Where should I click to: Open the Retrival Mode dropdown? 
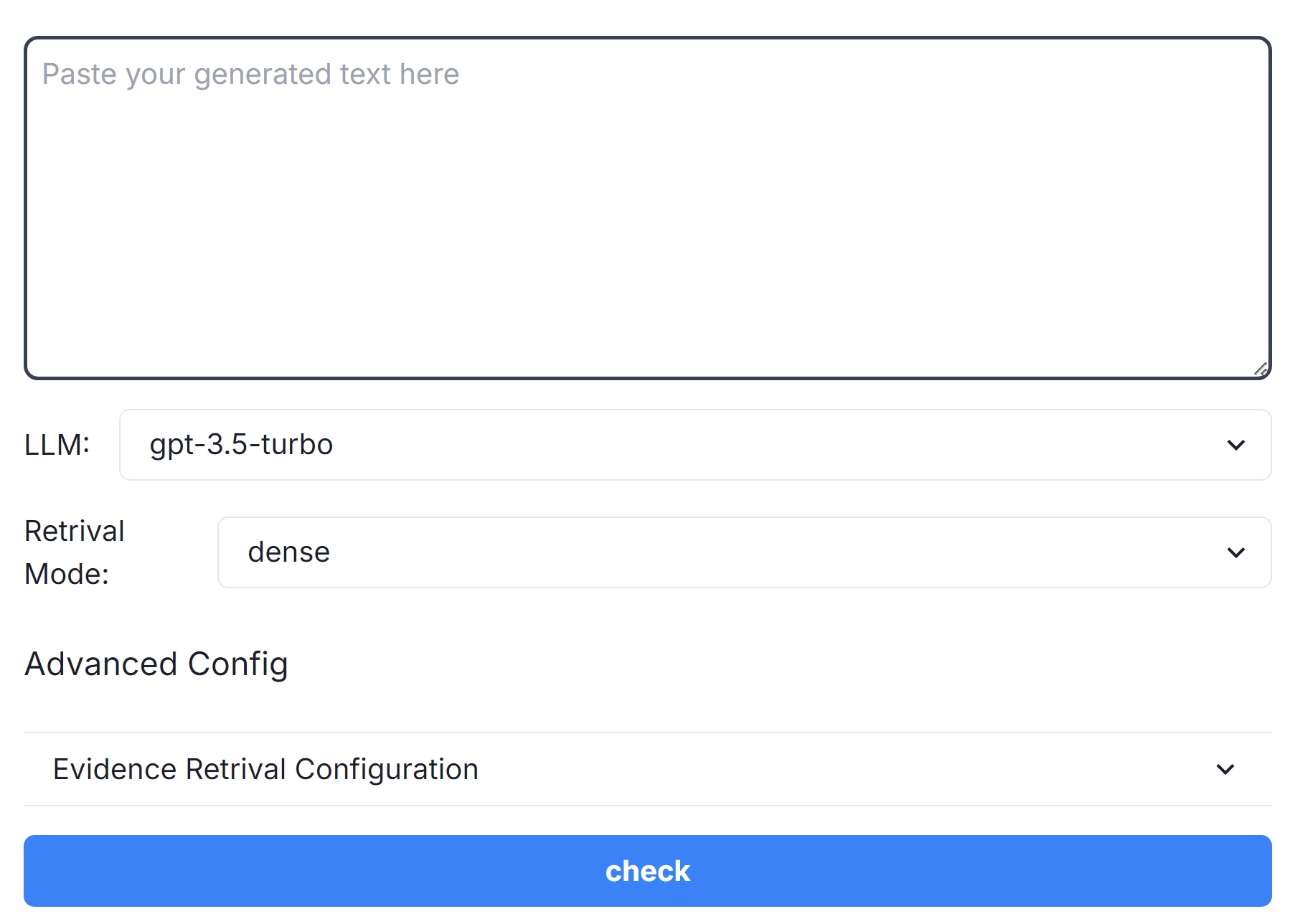743,552
